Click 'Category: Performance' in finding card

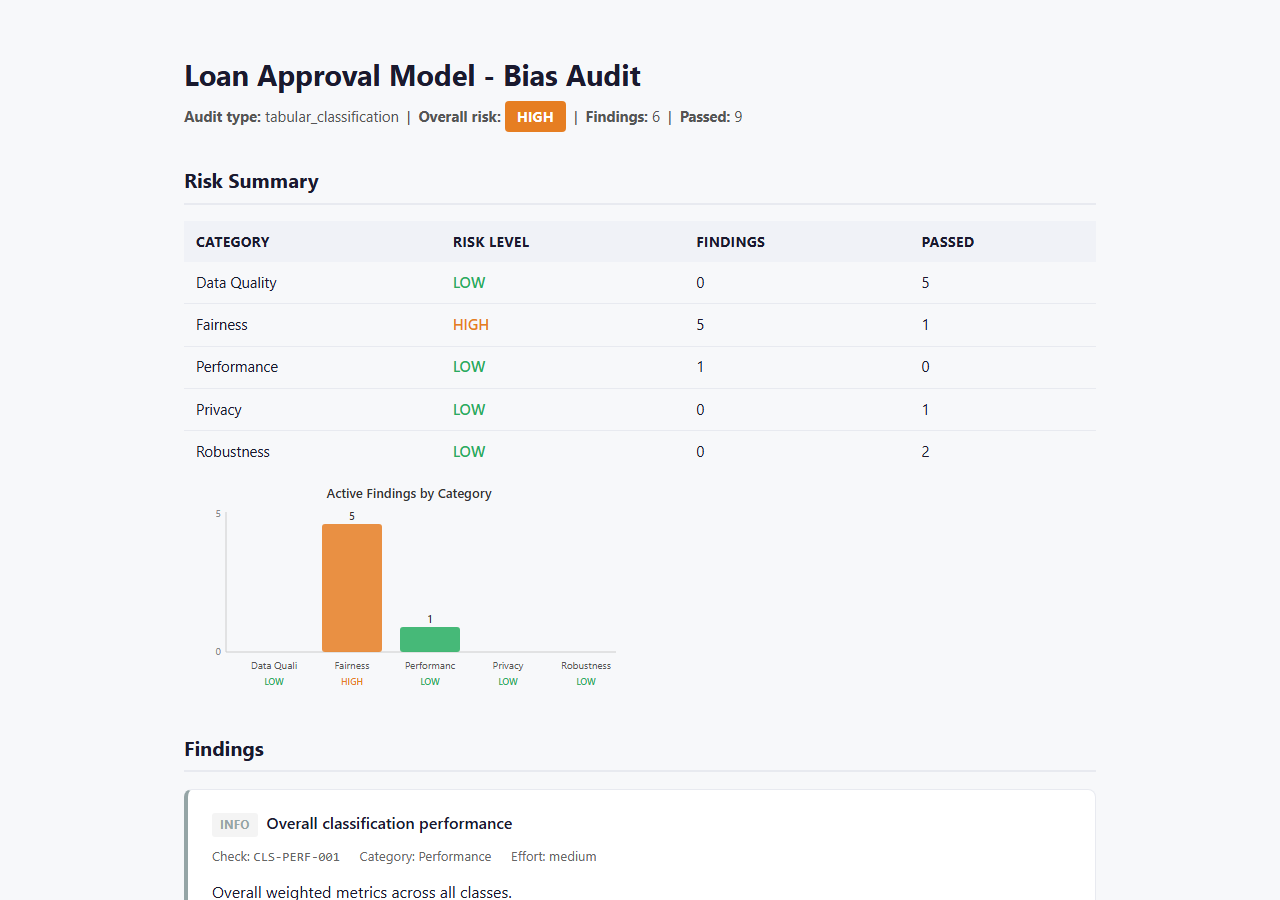(x=425, y=857)
